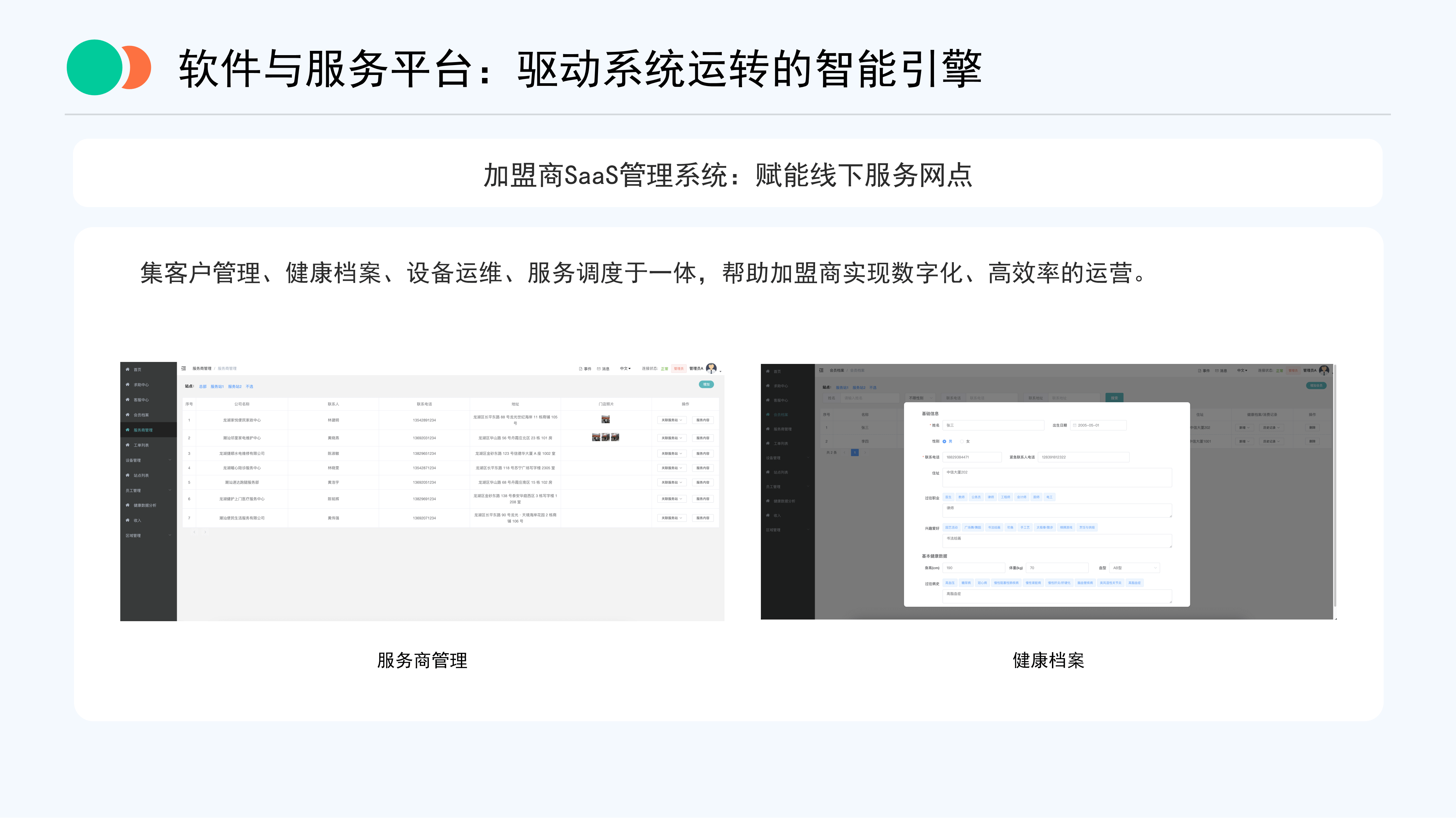This screenshot has height=818, width=1456.
Task: Toggle the 律师 occupation tag
Action: point(990,497)
